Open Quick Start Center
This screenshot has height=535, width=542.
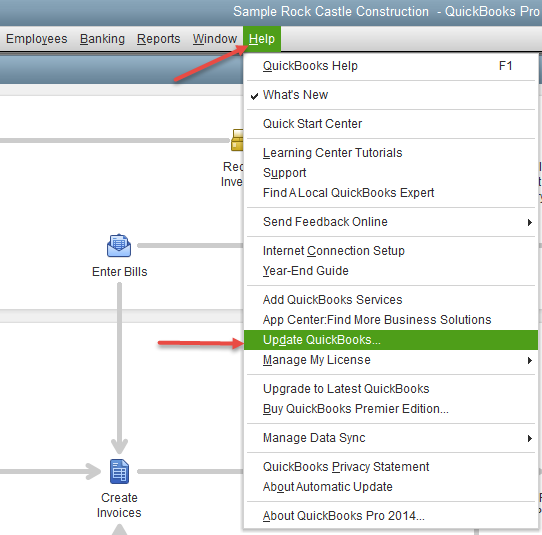391,124
